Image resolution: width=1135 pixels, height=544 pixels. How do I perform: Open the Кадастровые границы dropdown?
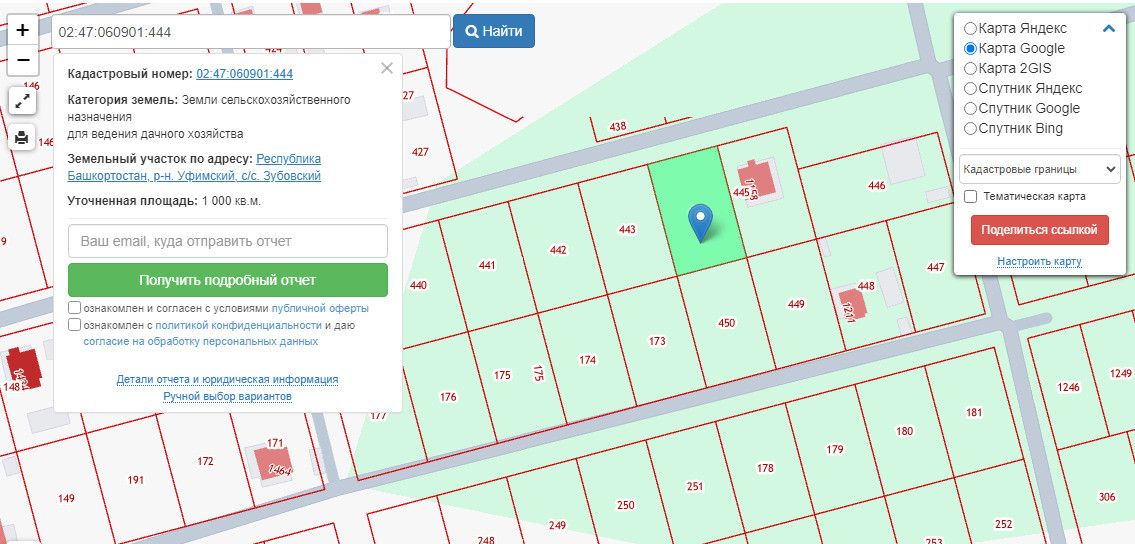tap(1039, 169)
